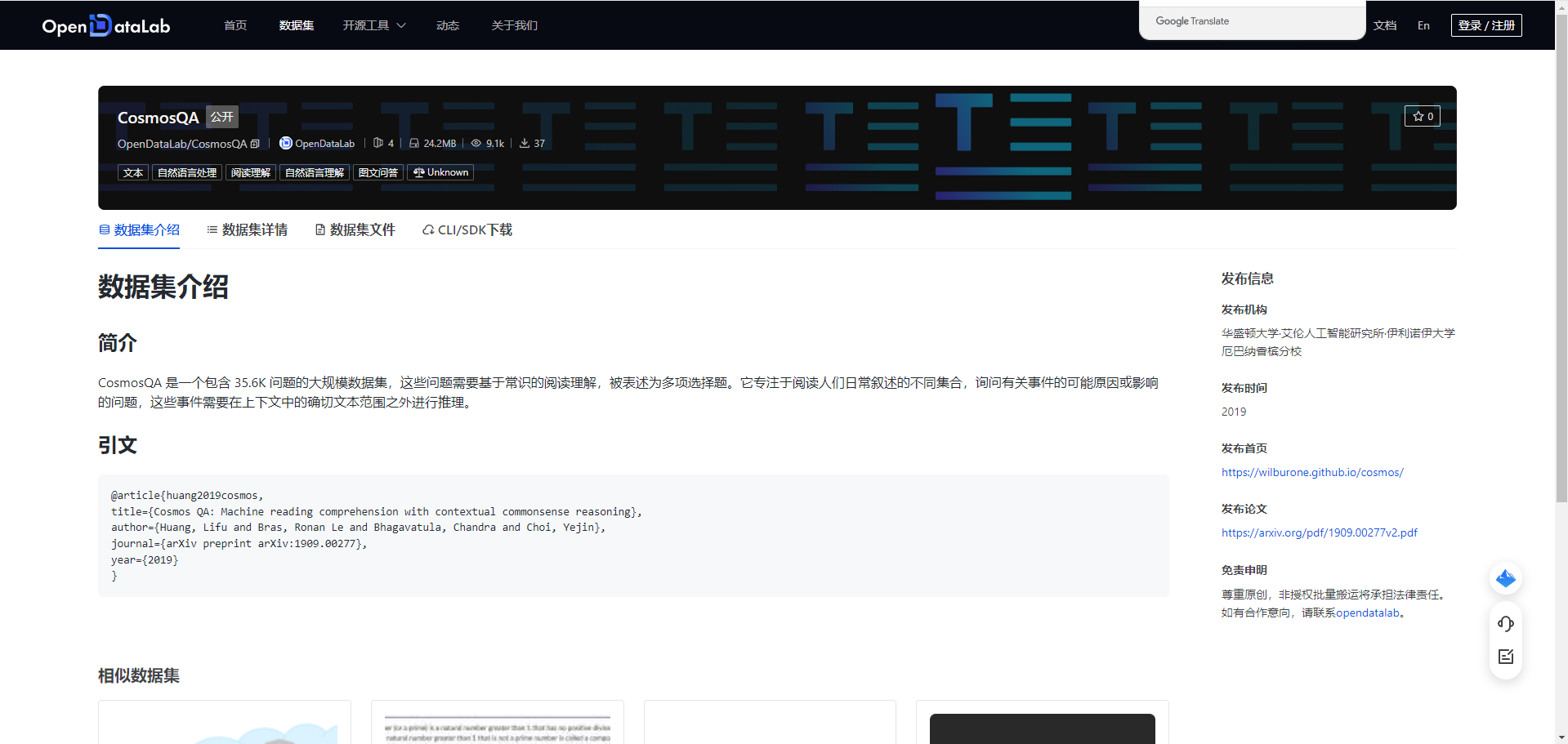Click the opendatalab contact link in disclaimer
Image resolution: width=1568 pixels, height=744 pixels.
tap(1368, 613)
